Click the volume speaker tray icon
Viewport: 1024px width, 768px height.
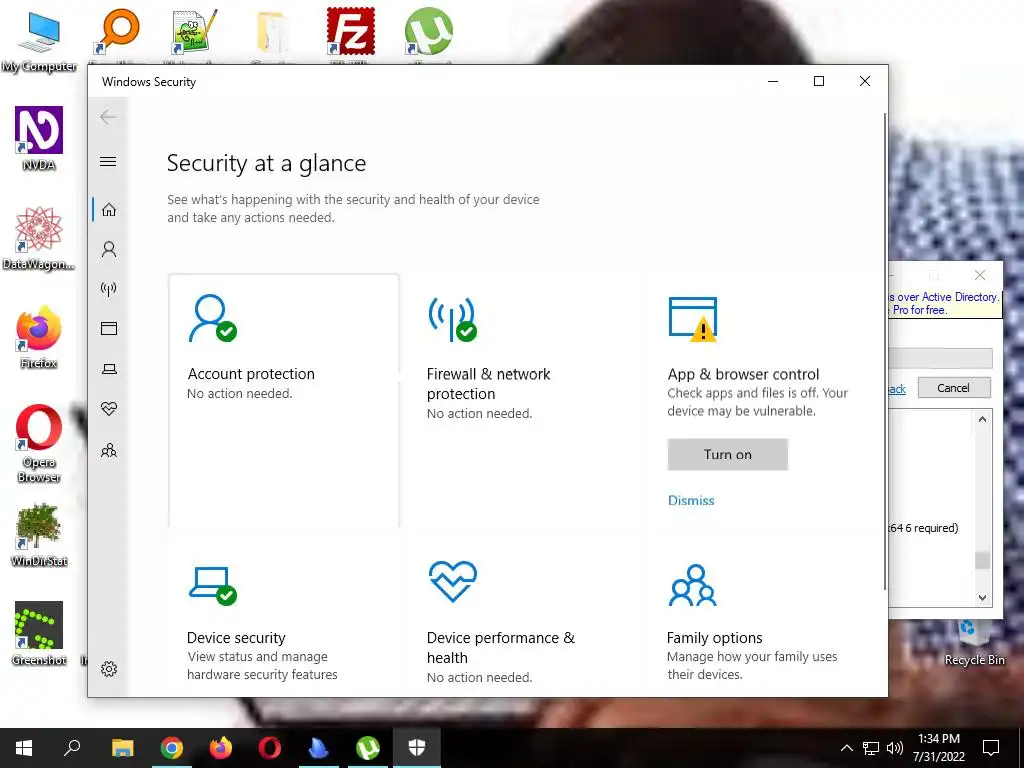895,748
